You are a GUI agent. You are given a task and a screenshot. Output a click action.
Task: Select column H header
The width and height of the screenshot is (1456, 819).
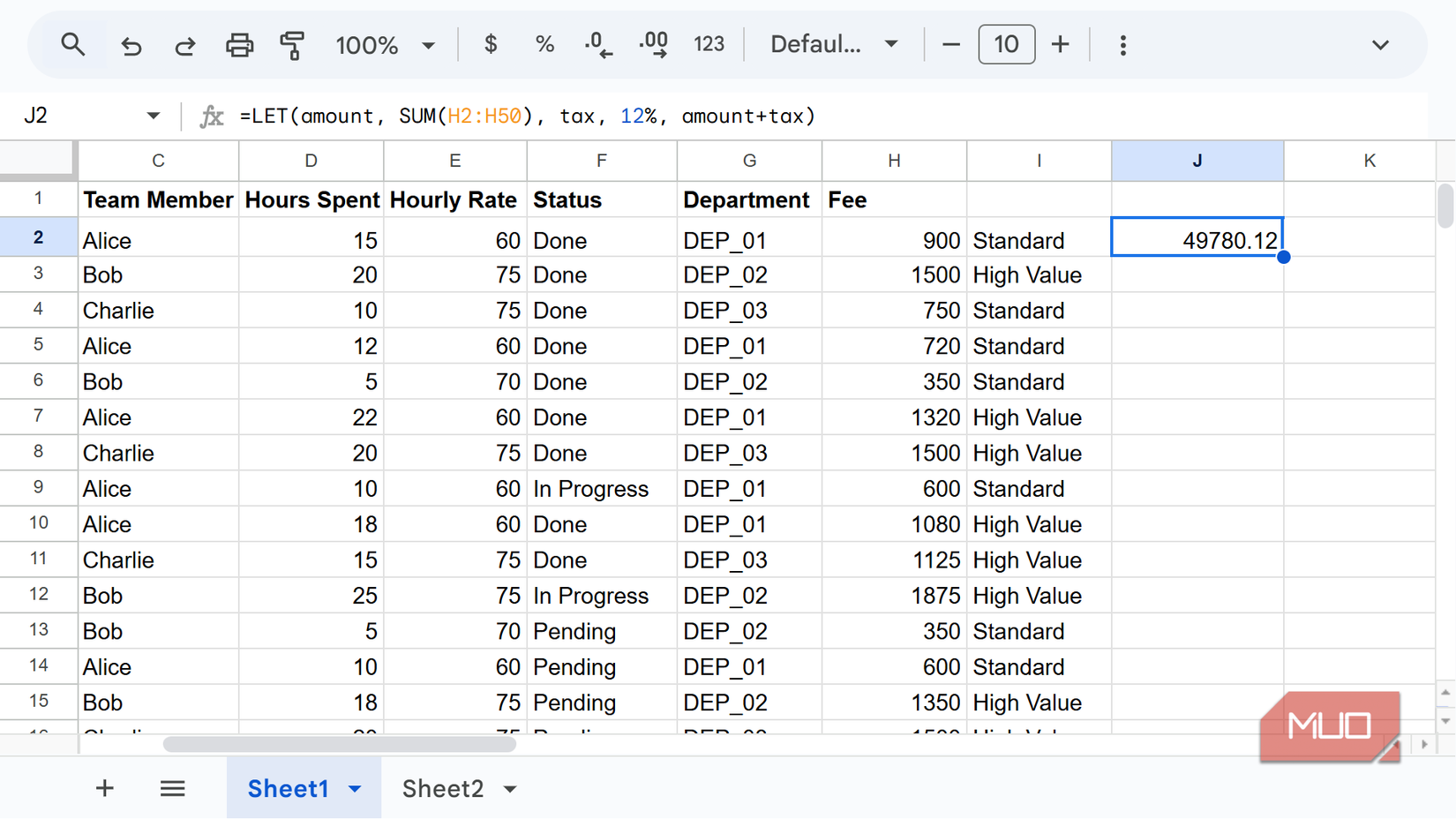pyautogui.click(x=894, y=161)
